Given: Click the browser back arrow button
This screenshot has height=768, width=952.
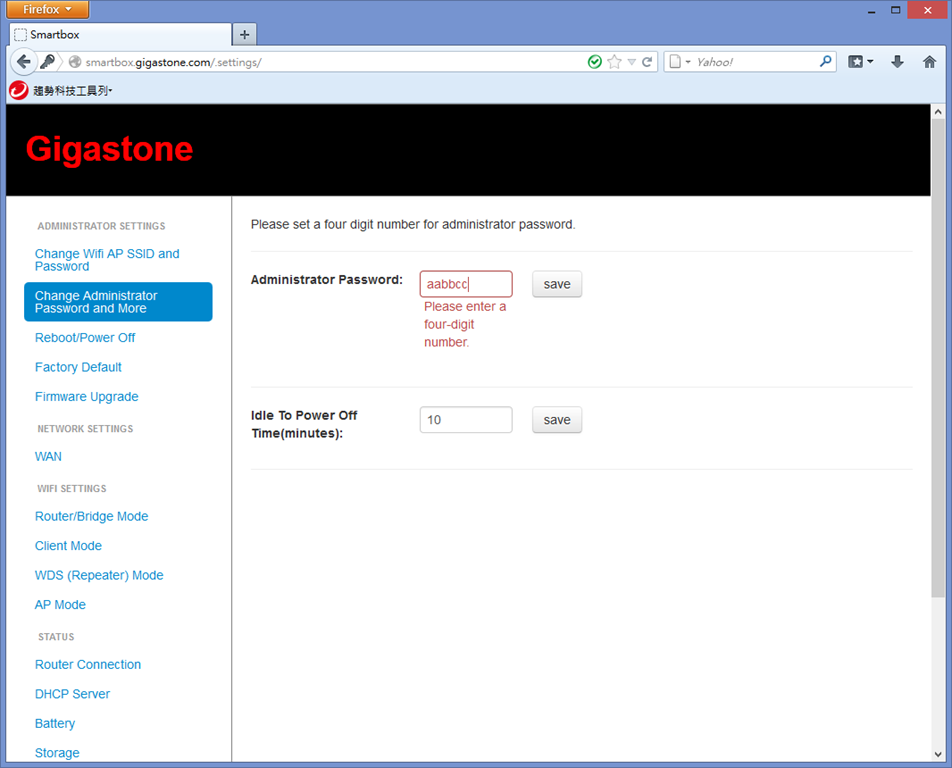Looking at the screenshot, I should tap(24, 61).
